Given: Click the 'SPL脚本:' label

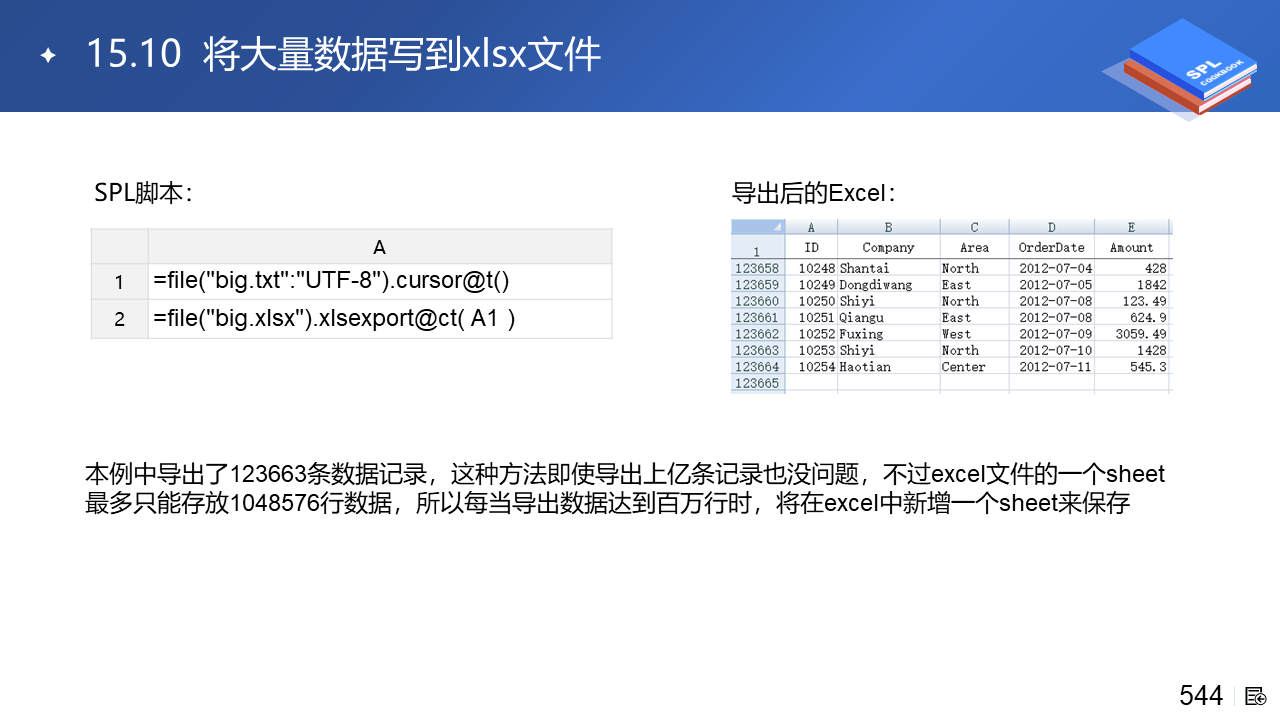Looking at the screenshot, I should 143,193.
